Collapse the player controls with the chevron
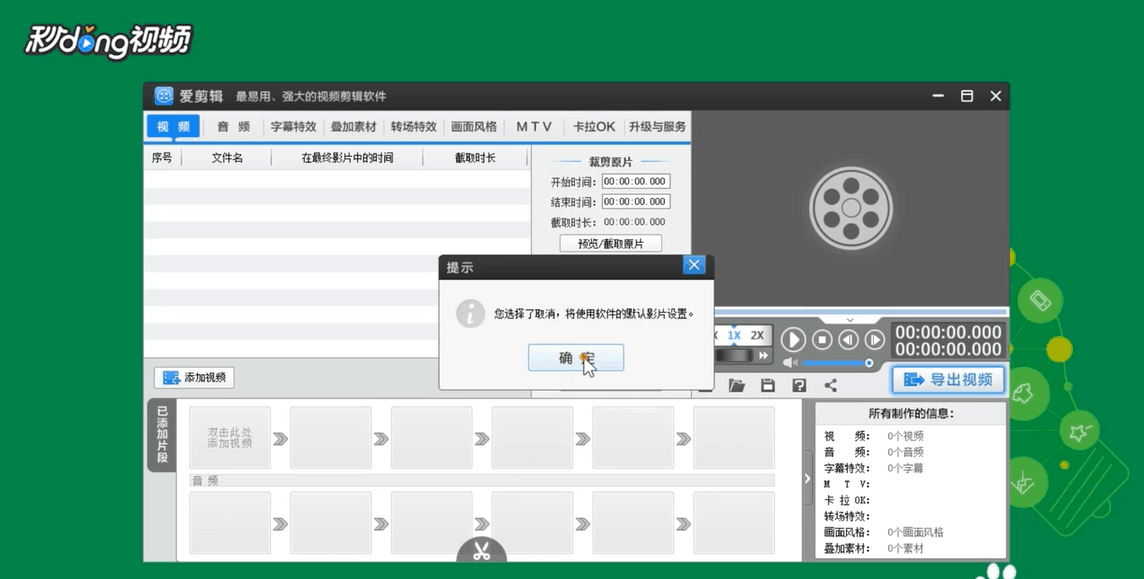1144x579 pixels. click(850, 320)
